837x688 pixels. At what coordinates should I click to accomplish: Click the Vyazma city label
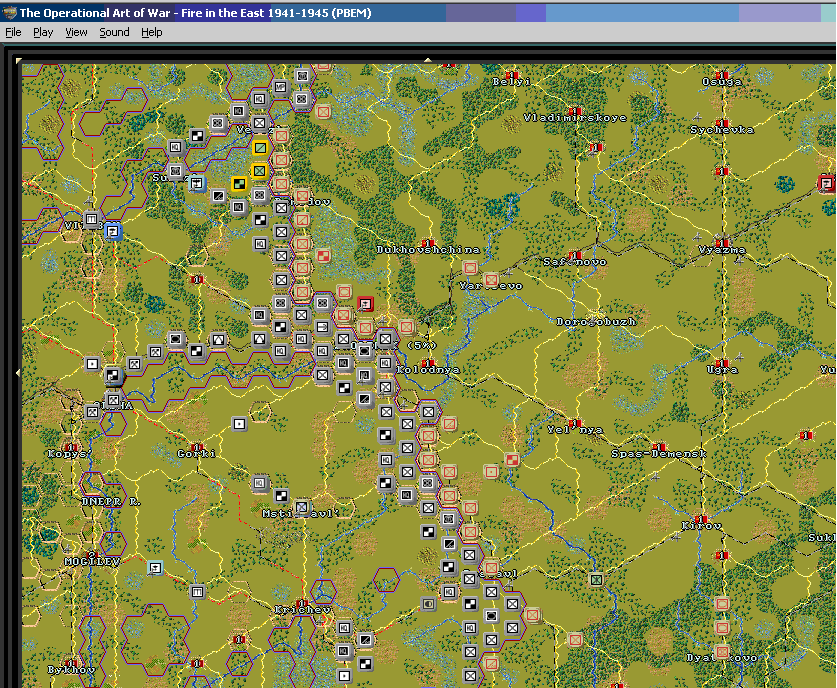722,249
